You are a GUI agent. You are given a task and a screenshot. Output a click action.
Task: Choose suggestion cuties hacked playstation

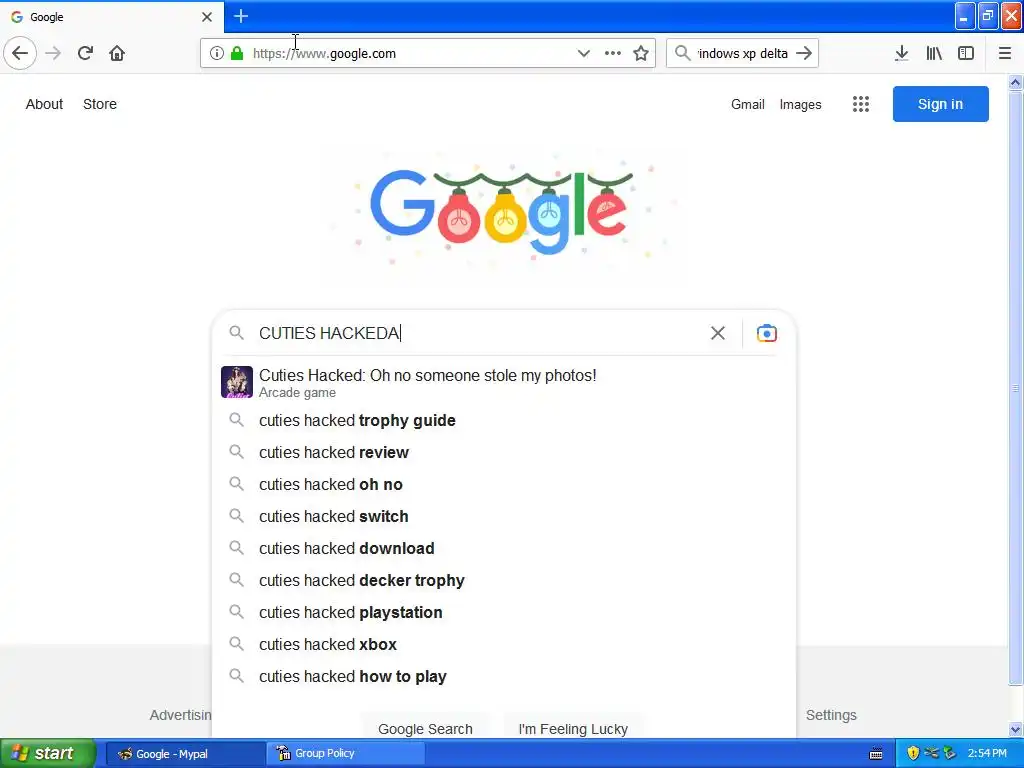click(x=504, y=613)
